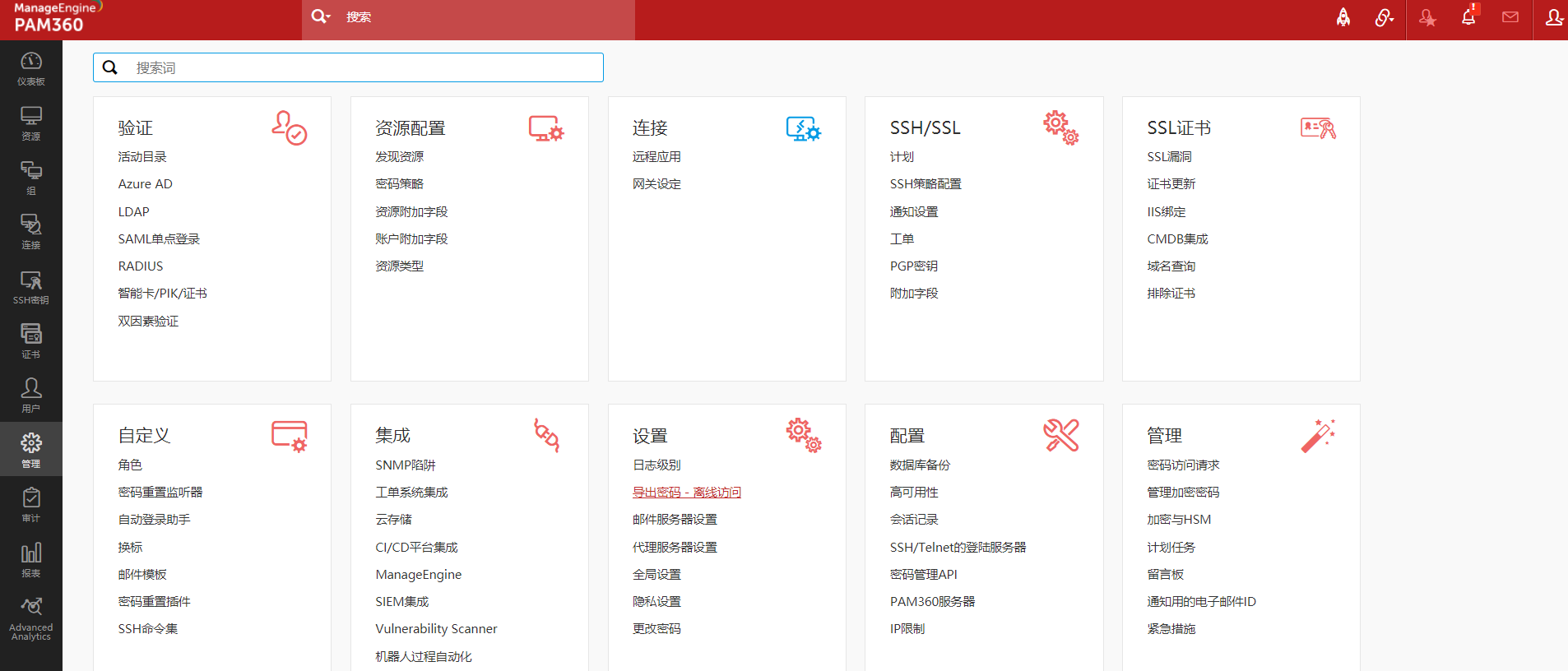Image resolution: width=1568 pixels, height=671 pixels.
Task: Open 密码策略 under 资源配置
Action: click(400, 184)
